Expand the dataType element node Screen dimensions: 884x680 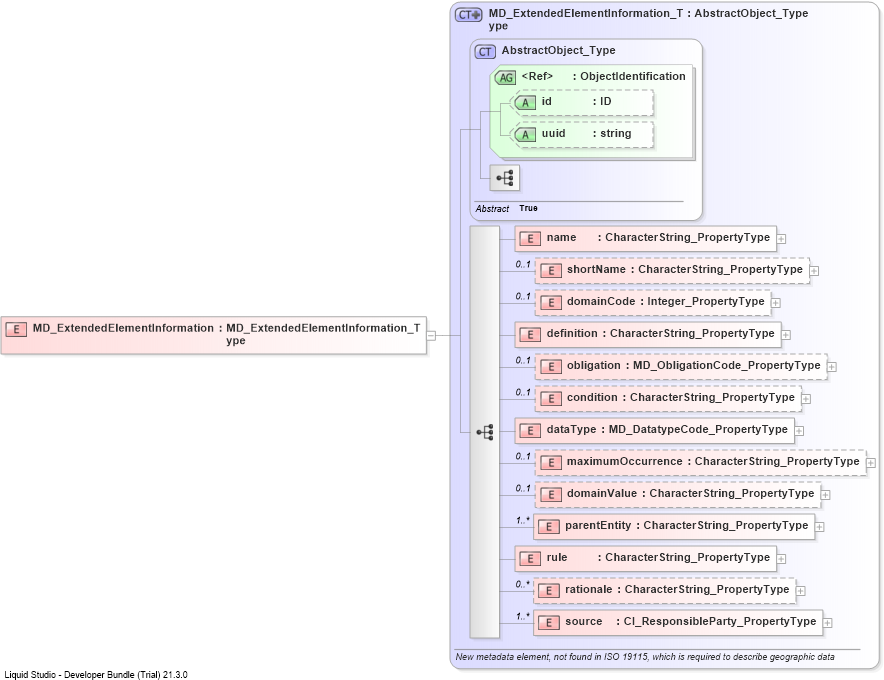point(799,431)
